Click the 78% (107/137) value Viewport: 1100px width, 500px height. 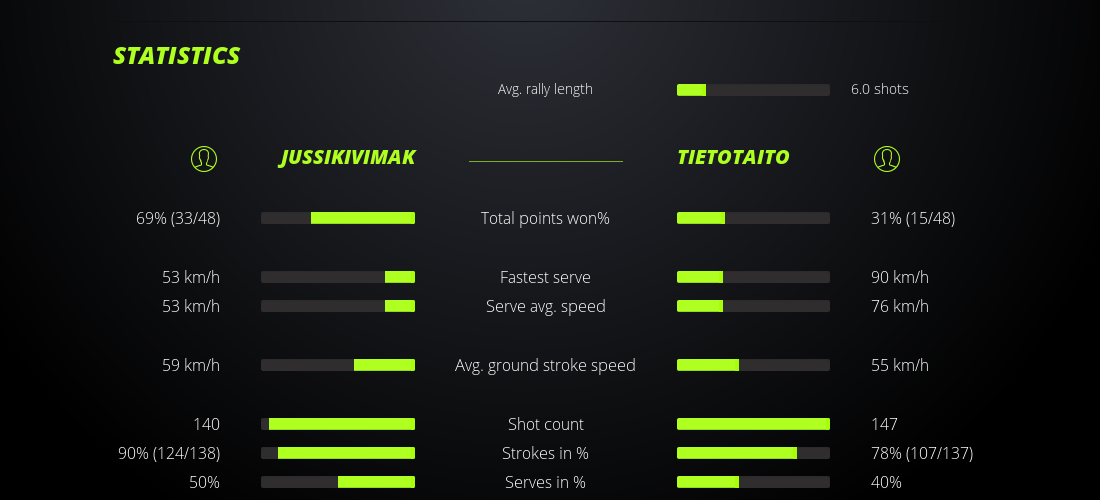(x=921, y=453)
